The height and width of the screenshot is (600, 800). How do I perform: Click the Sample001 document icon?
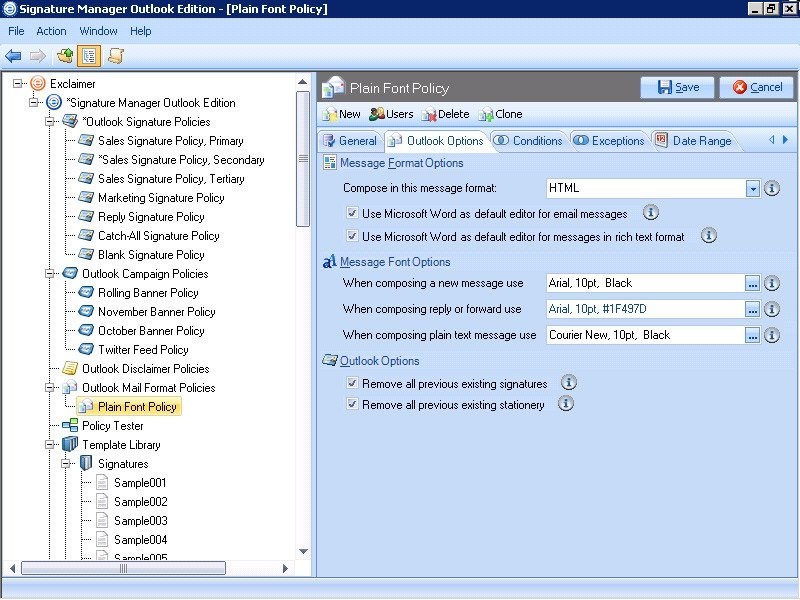tap(102, 482)
